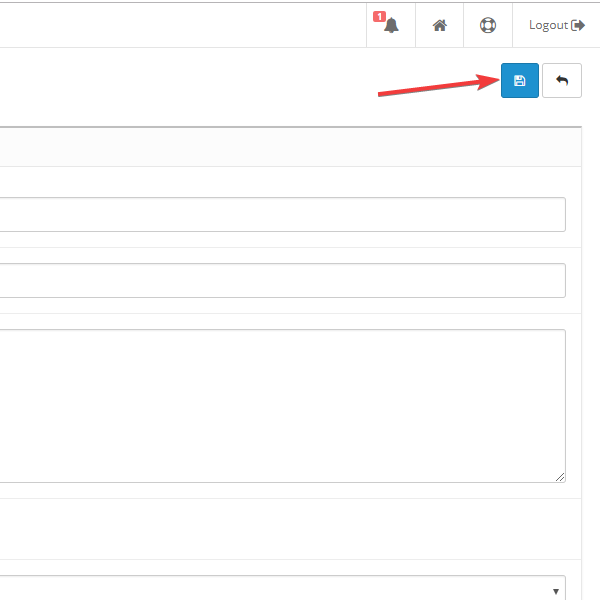This screenshot has height=600, width=600.
Task: Click the blue Save floppy disk button
Action: coord(519,81)
